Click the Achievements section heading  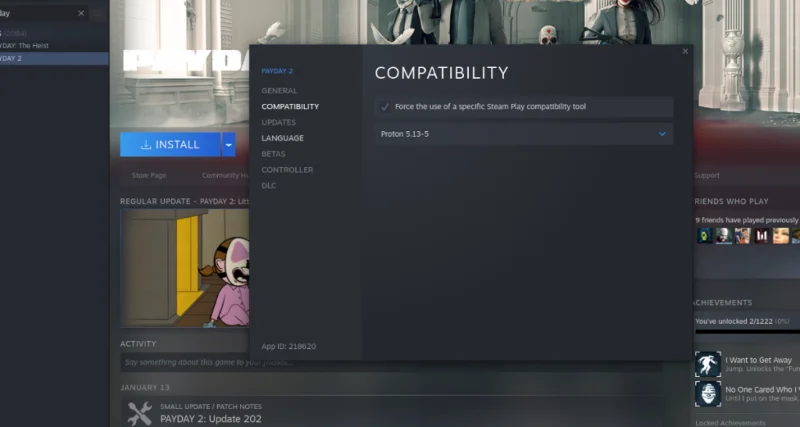tap(722, 303)
